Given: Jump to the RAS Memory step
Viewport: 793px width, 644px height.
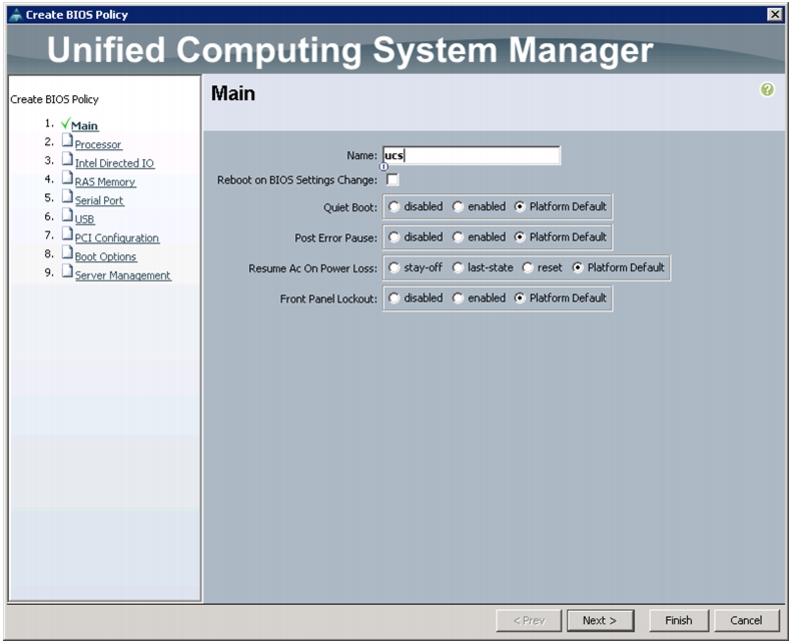Looking at the screenshot, I should 105,182.
